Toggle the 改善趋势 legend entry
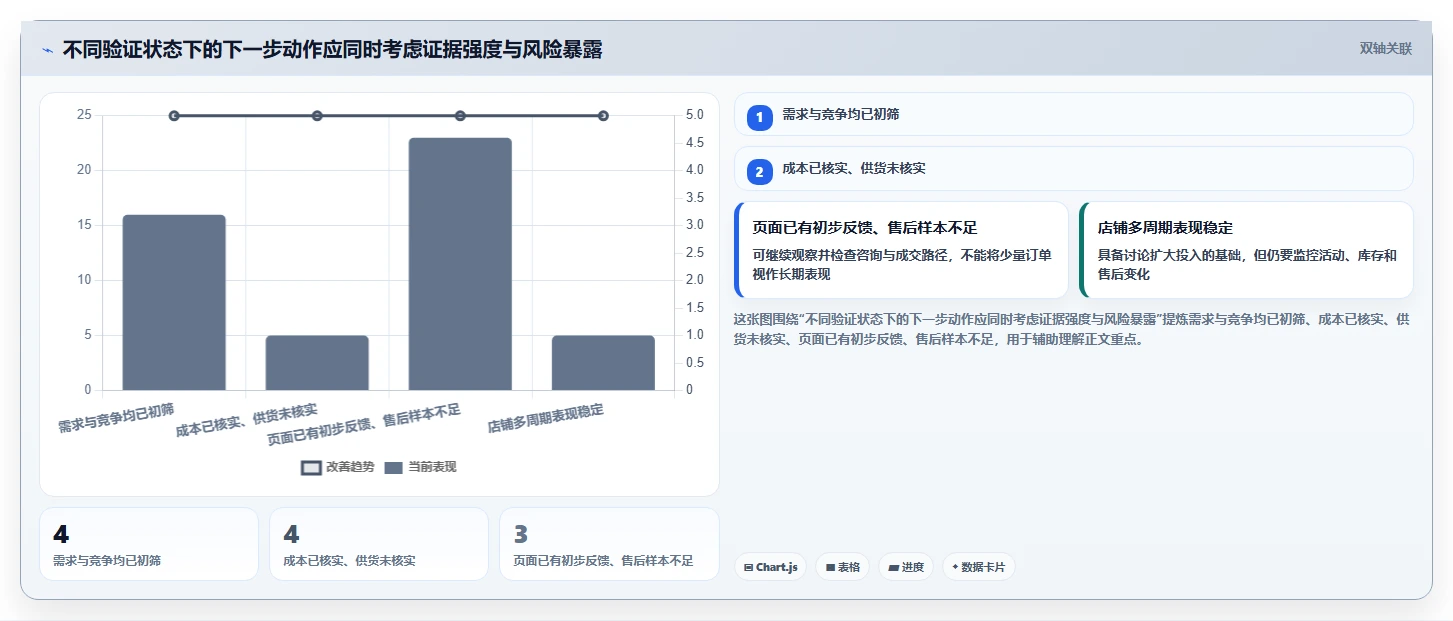This screenshot has height=621, width=1453. (x=338, y=467)
